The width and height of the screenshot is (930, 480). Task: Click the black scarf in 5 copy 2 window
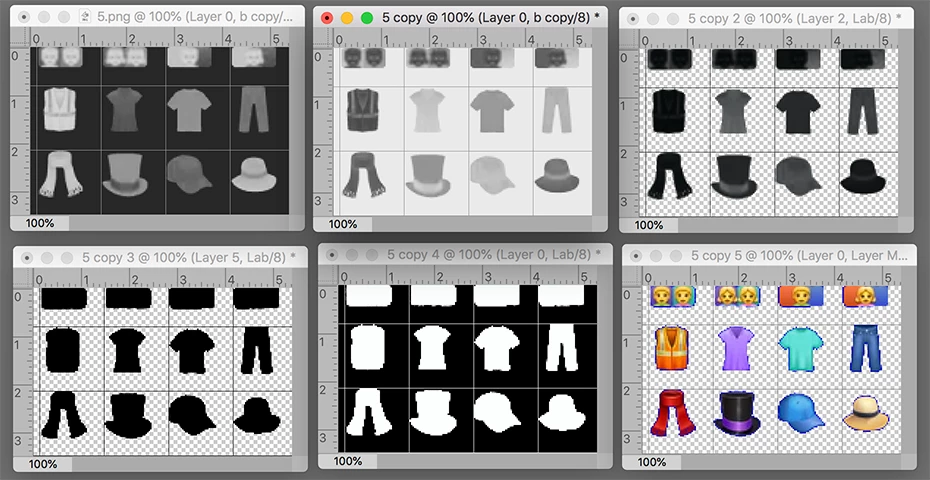[x=669, y=176]
